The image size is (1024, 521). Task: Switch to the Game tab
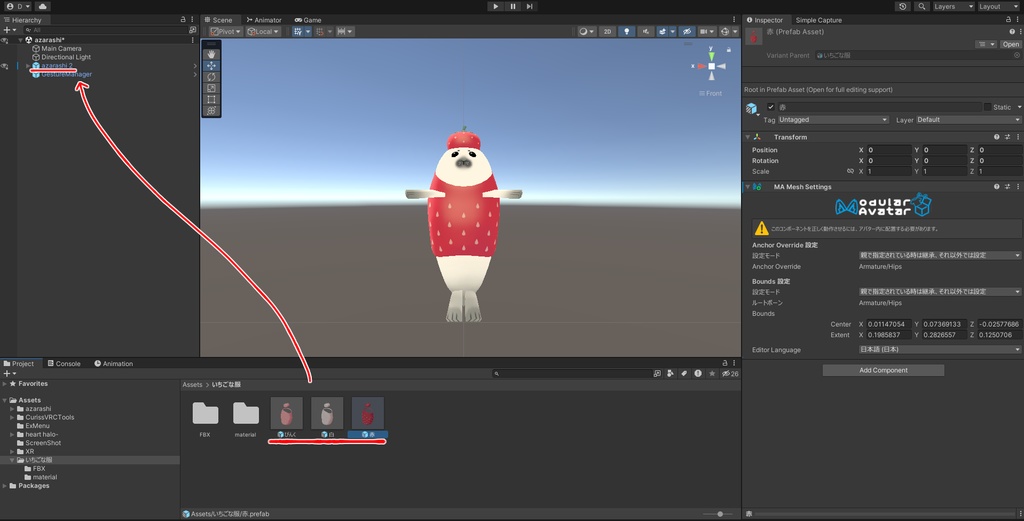pos(308,20)
